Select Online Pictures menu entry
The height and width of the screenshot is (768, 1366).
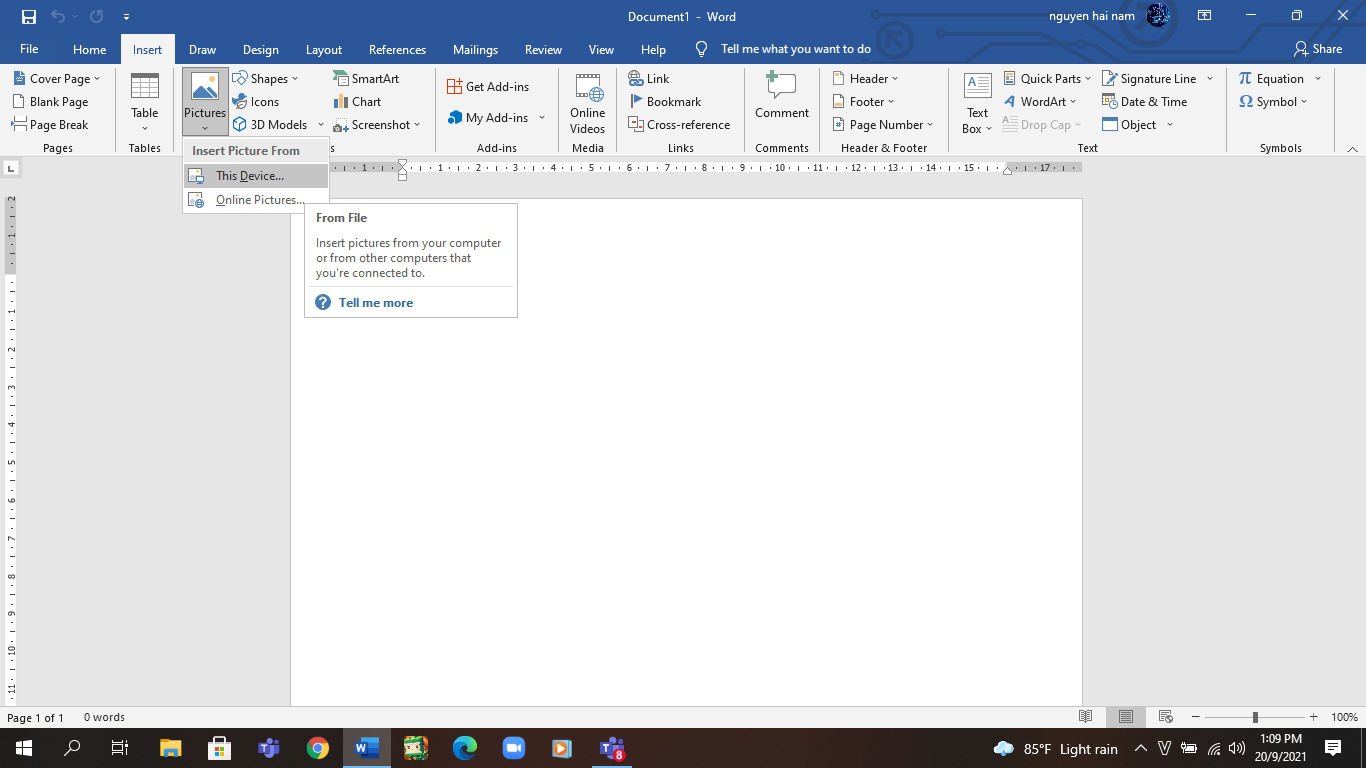click(x=256, y=200)
